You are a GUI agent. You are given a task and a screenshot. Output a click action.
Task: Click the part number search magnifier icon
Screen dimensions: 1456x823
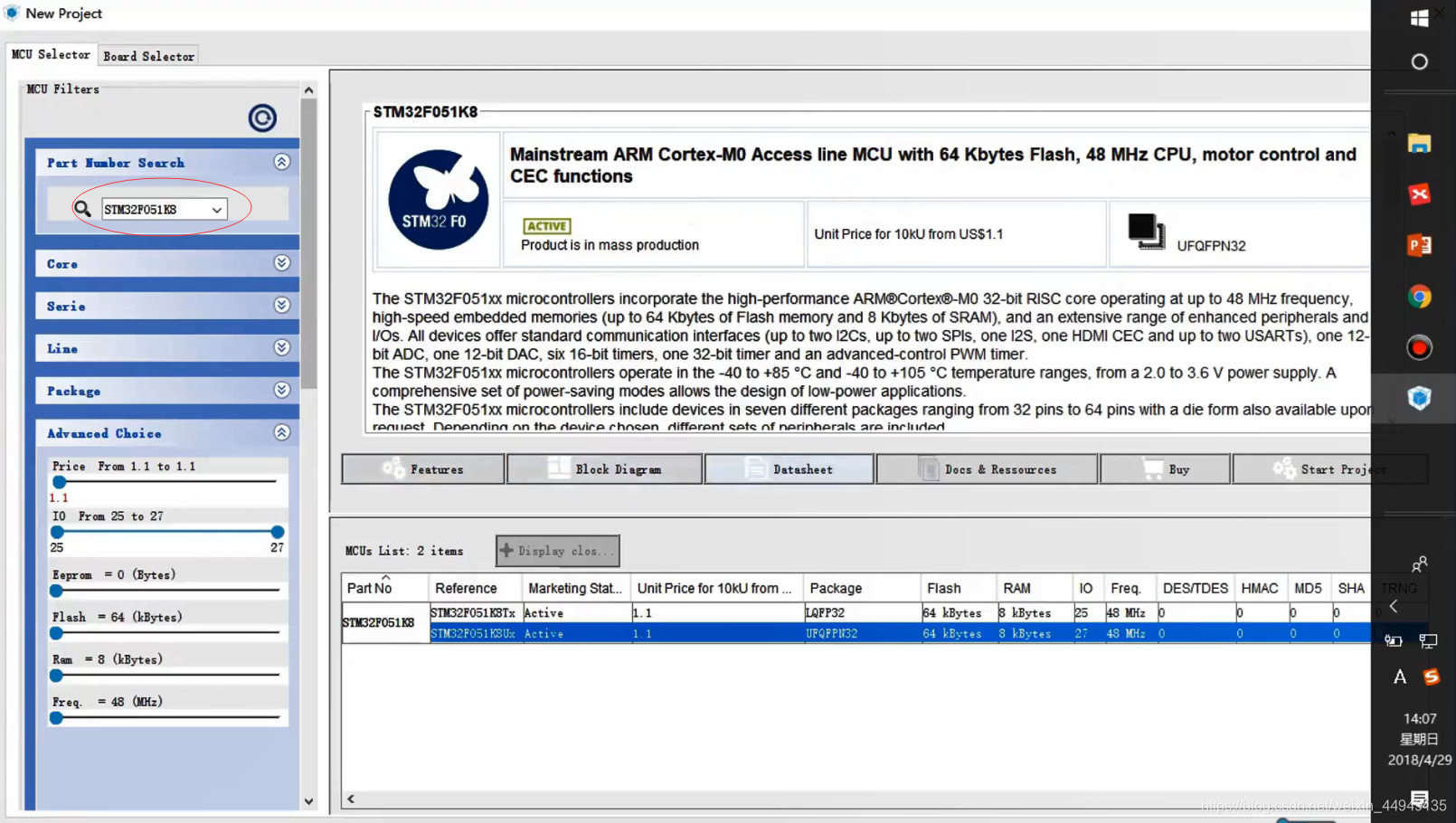[82, 209]
